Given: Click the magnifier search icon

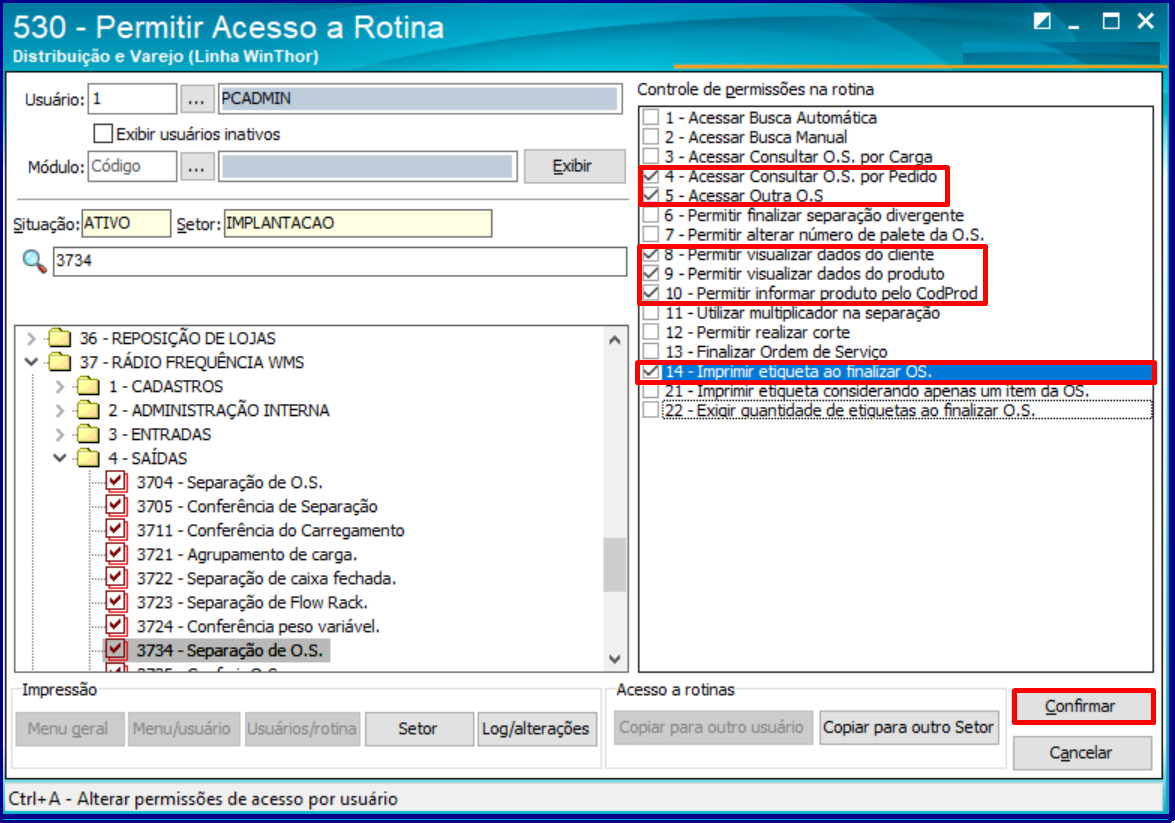Looking at the screenshot, I should 34,262.
